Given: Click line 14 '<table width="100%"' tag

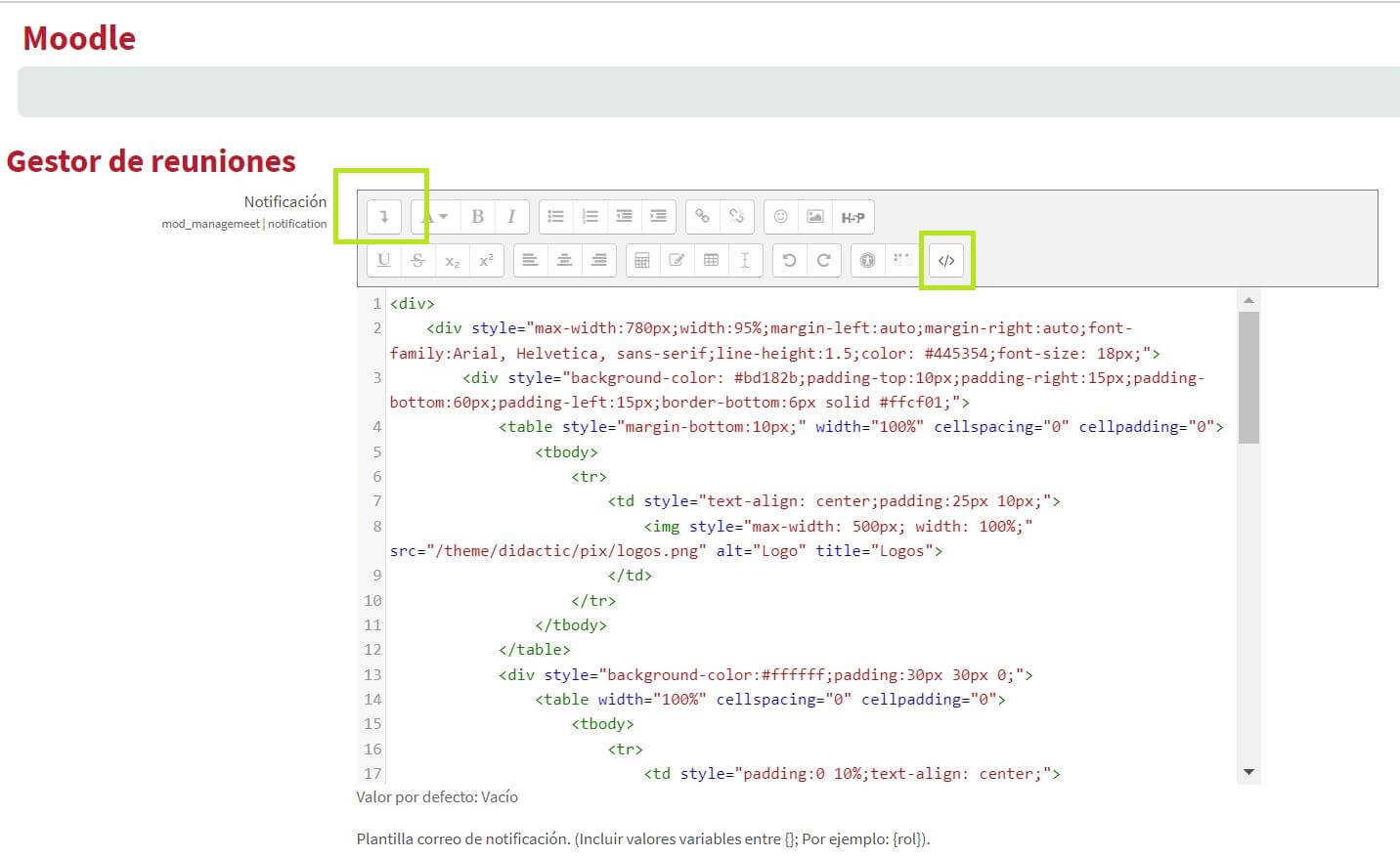Looking at the screenshot, I should coord(770,700).
